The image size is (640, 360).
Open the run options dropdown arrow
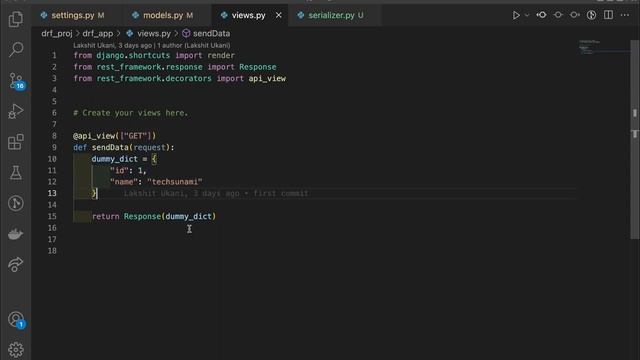(x=527, y=15)
